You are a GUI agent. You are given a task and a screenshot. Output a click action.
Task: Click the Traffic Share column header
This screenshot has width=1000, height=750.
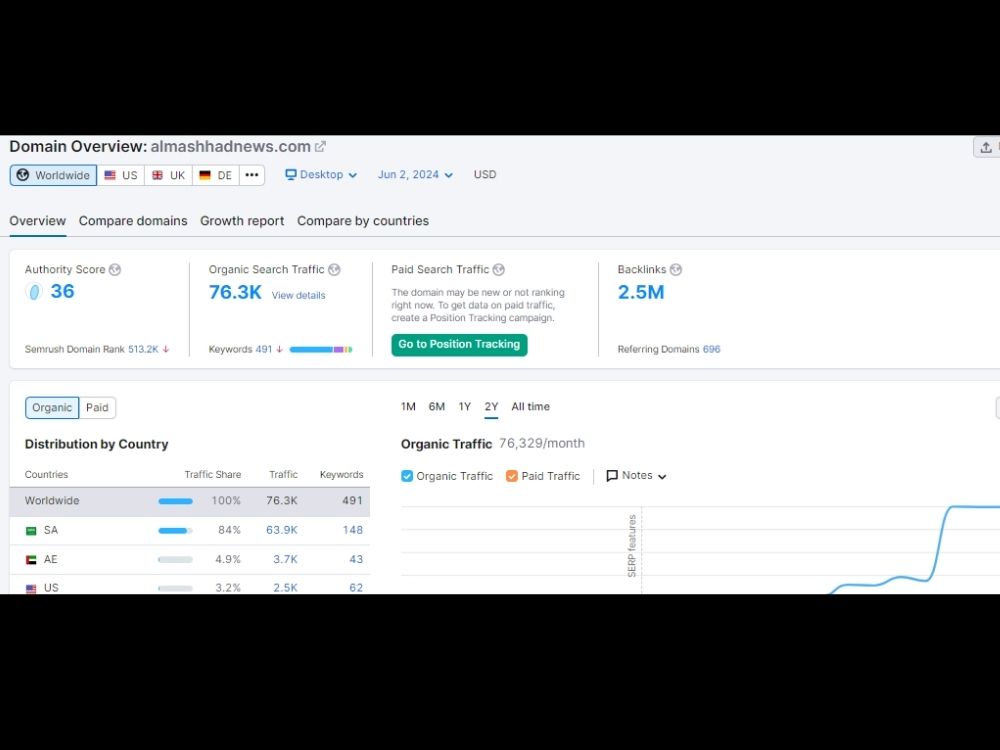(212, 474)
